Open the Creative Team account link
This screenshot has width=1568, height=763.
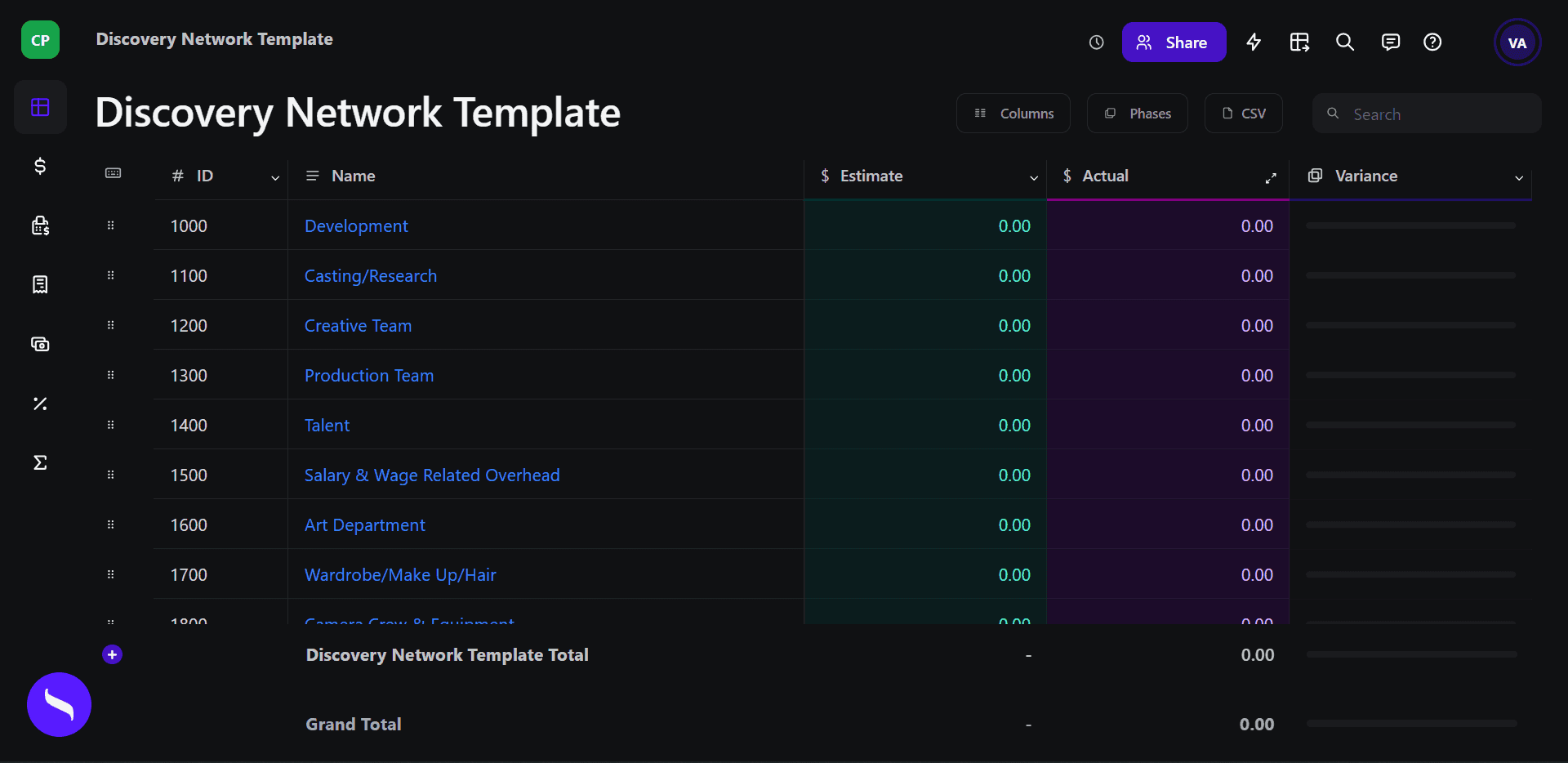click(x=358, y=326)
